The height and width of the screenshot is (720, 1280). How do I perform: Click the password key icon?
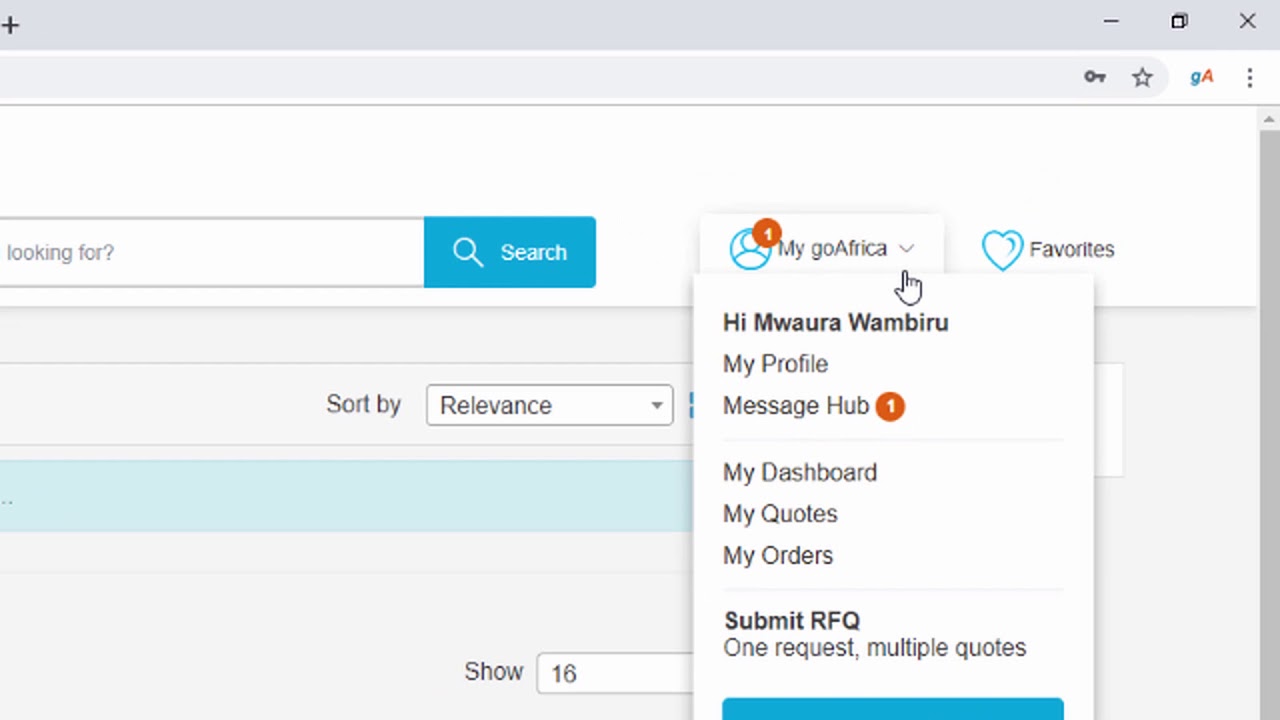point(1095,77)
